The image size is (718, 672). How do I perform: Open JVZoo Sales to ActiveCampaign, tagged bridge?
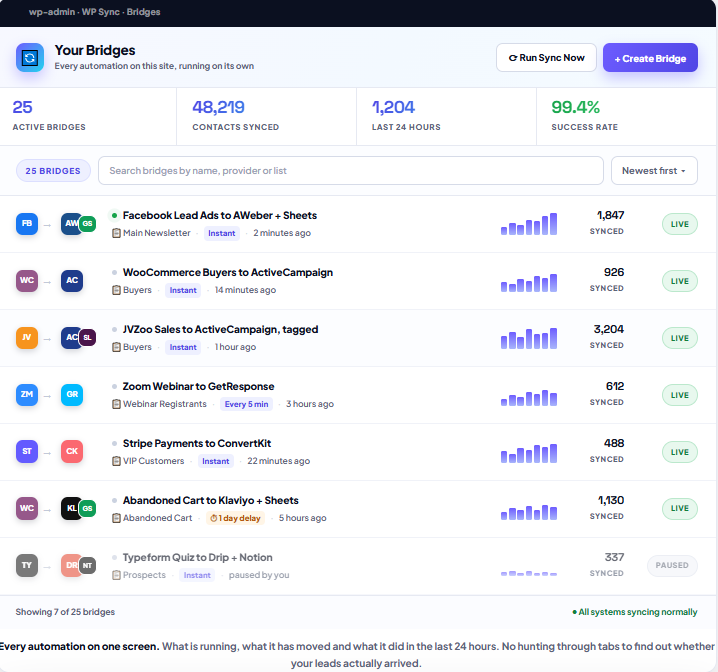point(220,330)
